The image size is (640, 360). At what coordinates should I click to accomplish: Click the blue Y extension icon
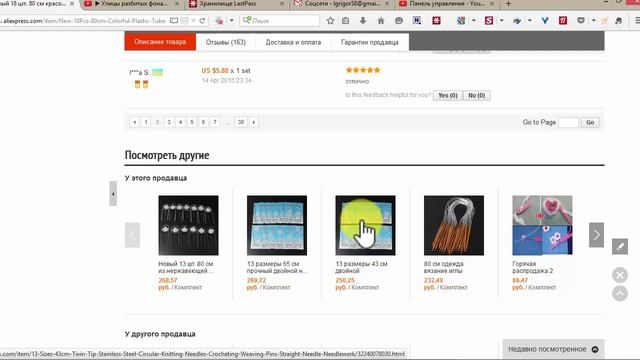(545, 20)
